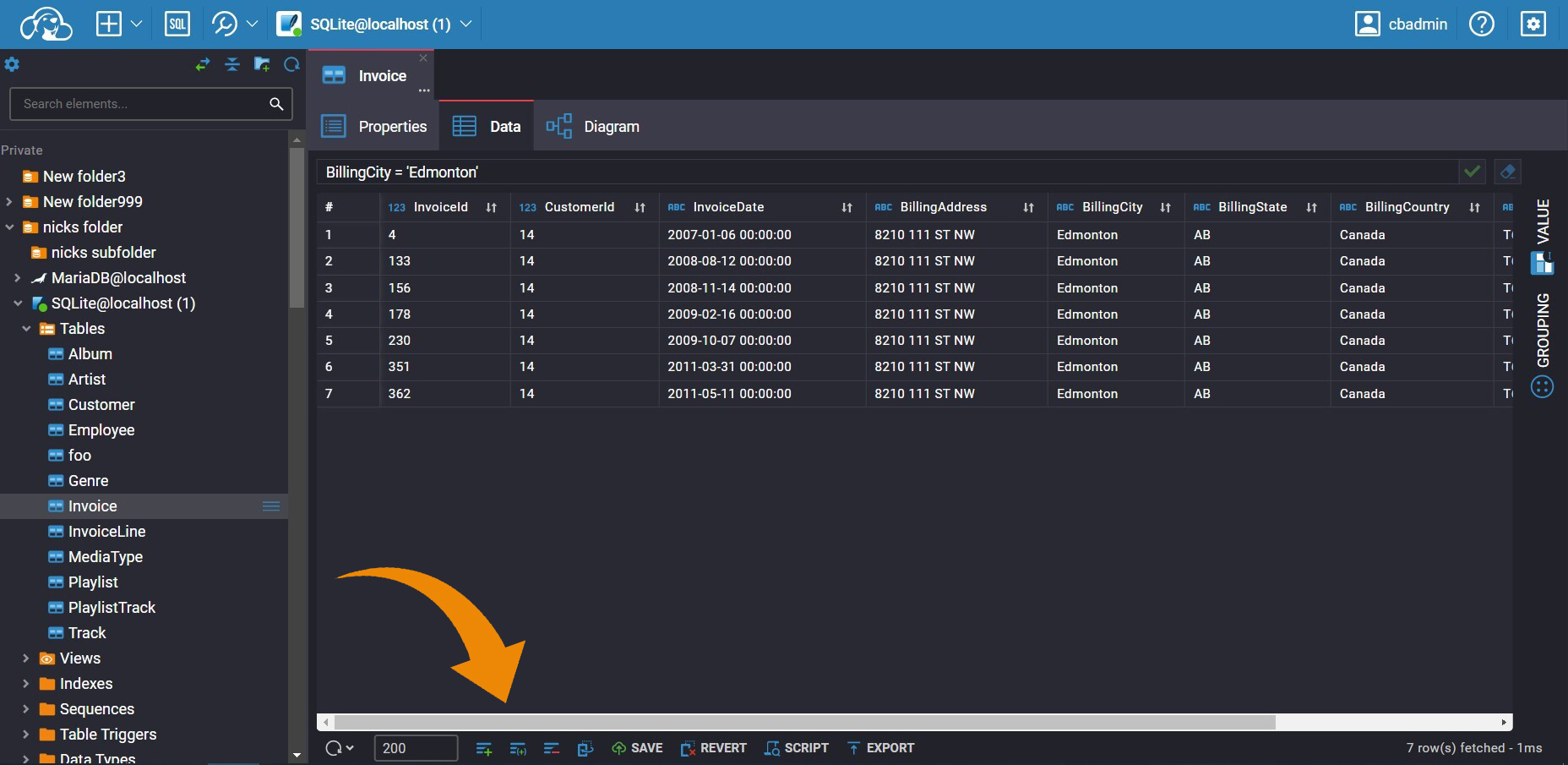Expand the Indexes node in the tree
This screenshot has width=1568, height=765.
[24, 683]
